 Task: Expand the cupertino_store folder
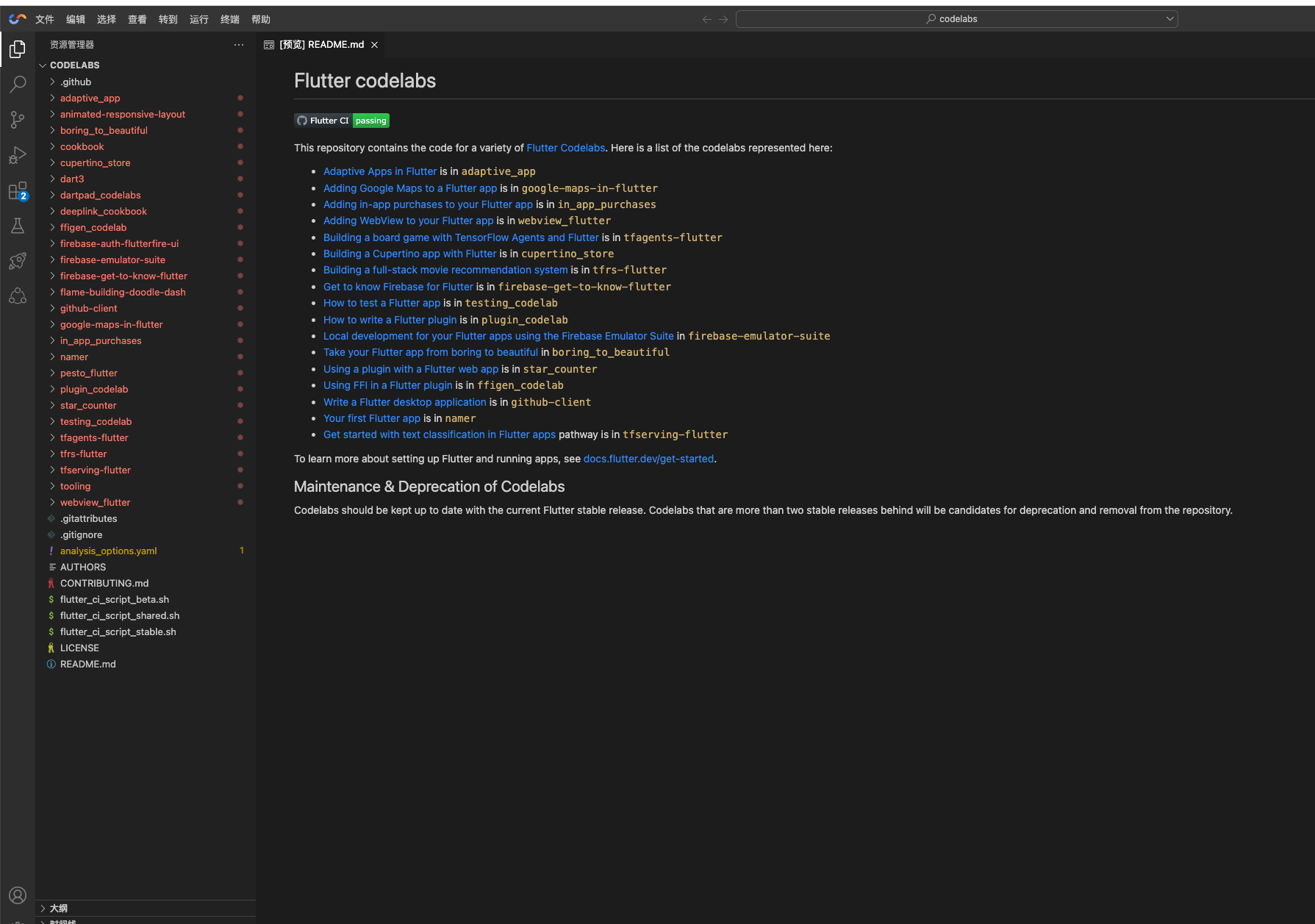146,162
